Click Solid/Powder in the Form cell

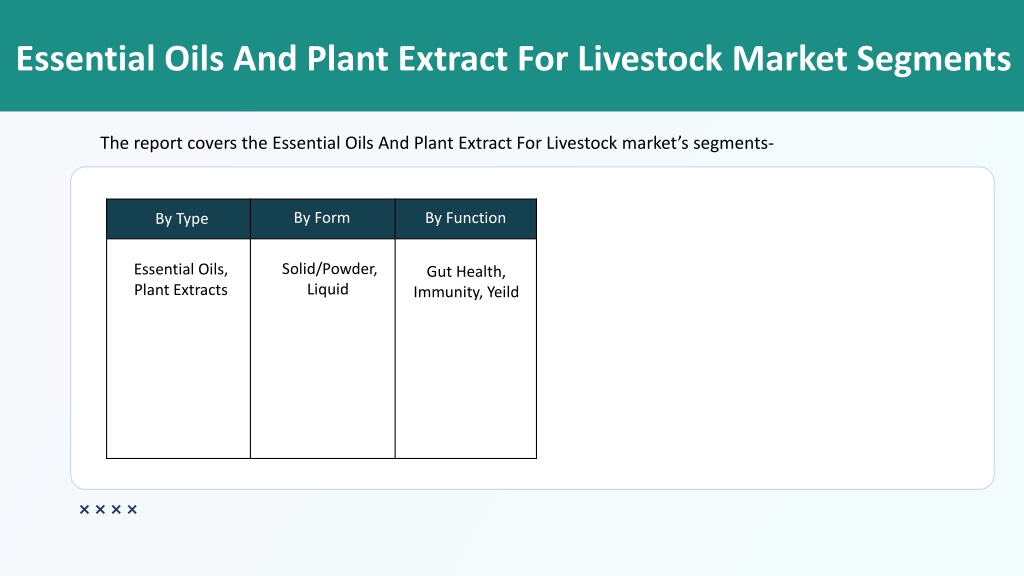(329, 269)
